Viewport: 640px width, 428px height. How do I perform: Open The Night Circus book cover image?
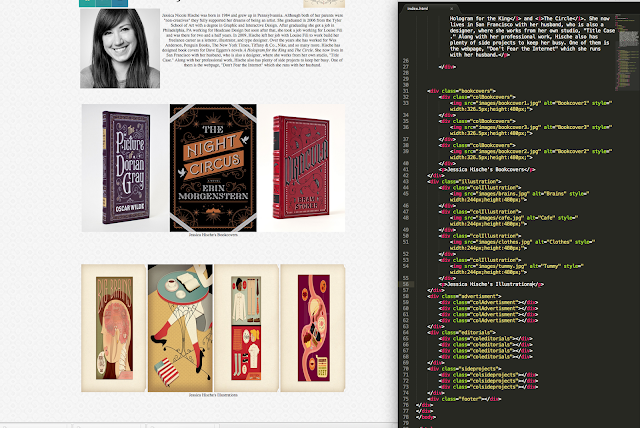point(213,168)
